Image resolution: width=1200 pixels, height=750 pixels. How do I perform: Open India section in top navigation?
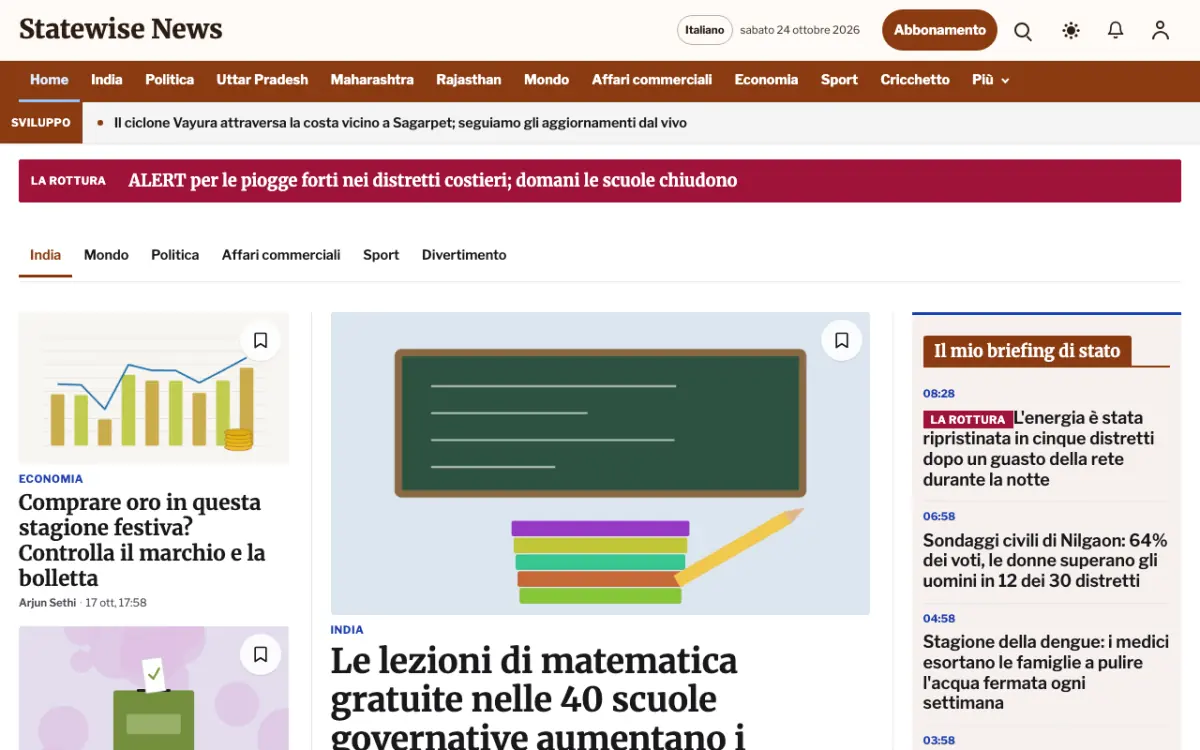pyautogui.click(x=107, y=80)
